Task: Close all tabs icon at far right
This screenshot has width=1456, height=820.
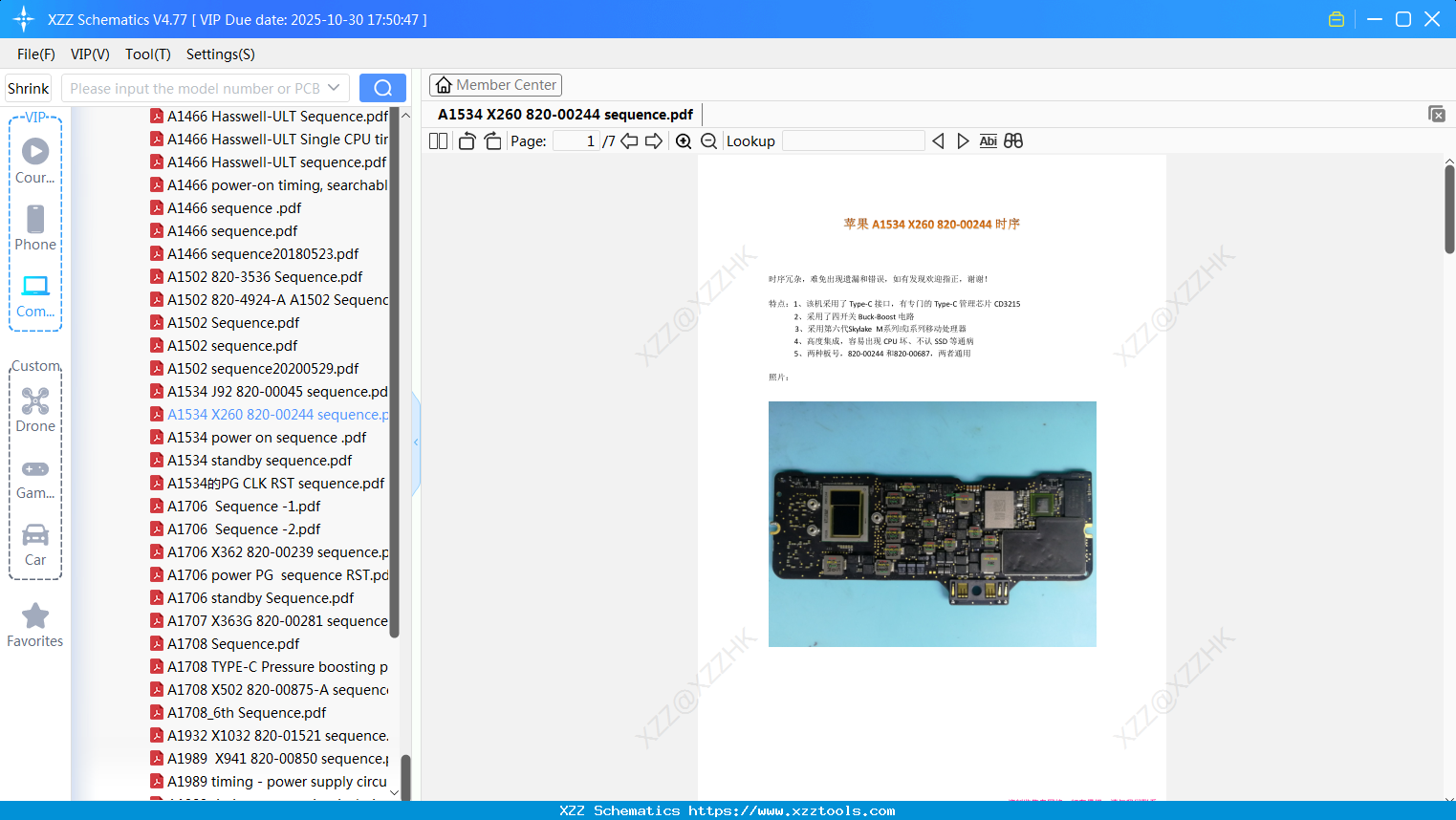Action: point(1437,114)
